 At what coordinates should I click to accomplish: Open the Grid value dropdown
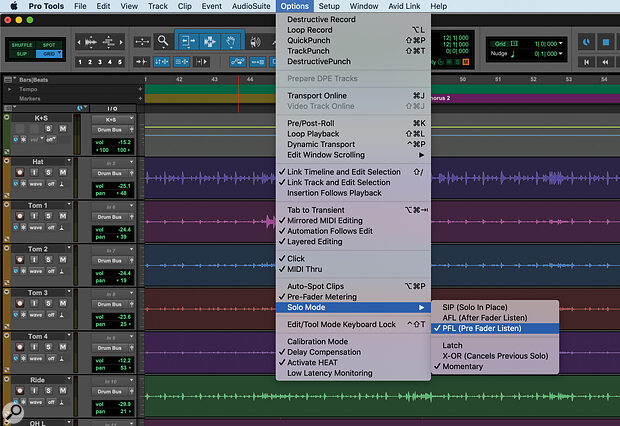[561, 44]
